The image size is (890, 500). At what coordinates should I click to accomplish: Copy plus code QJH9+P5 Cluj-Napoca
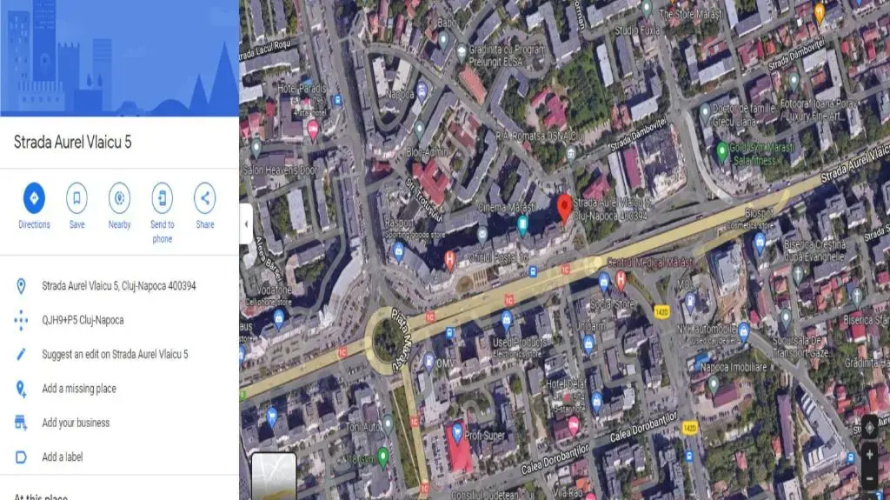pos(83,320)
